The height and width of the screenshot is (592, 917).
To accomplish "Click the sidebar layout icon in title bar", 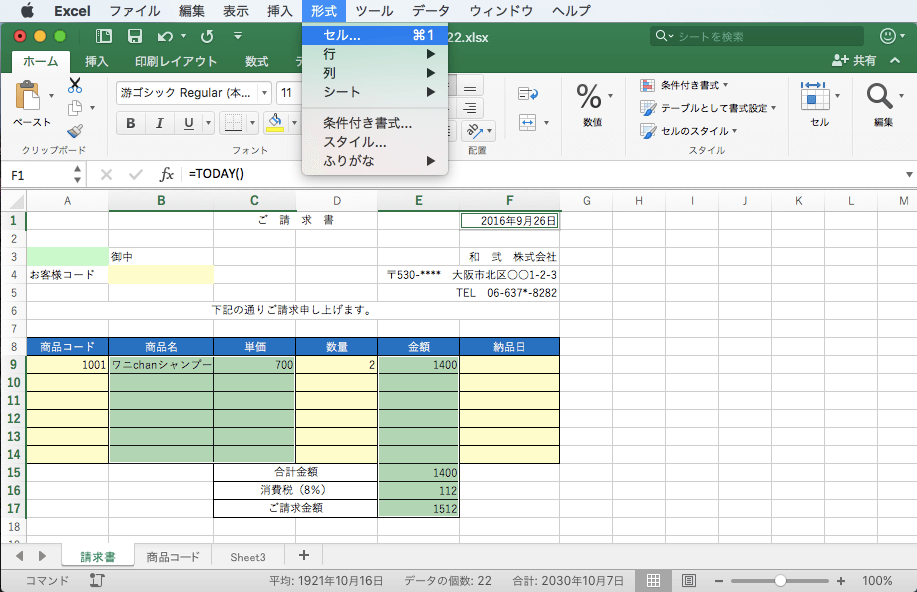I will [x=104, y=36].
